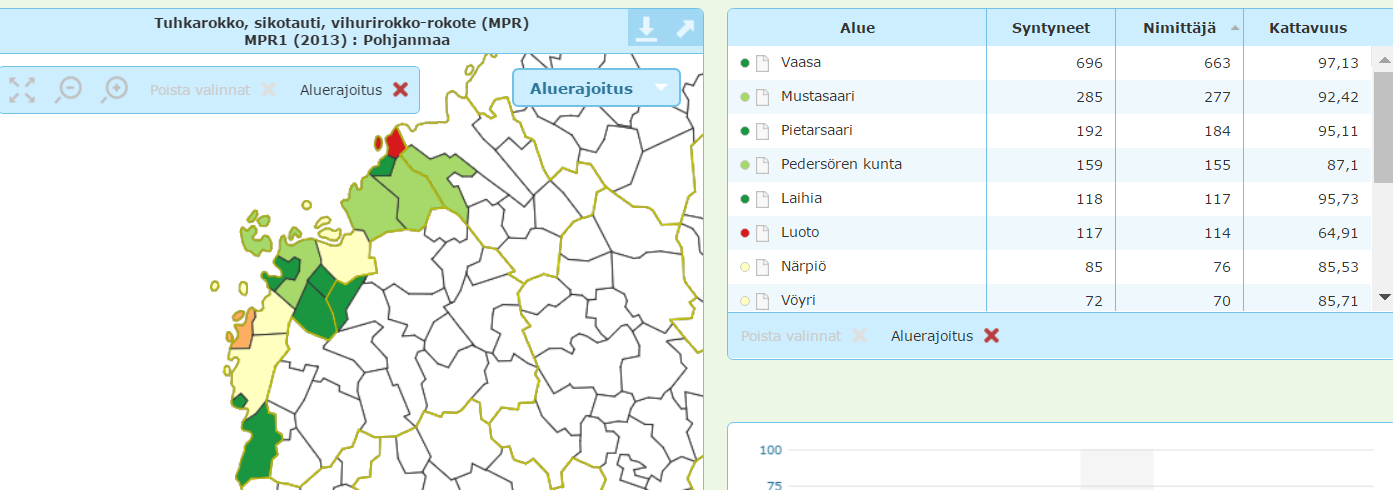Image resolution: width=1393 pixels, height=490 pixels.
Task: Expand map panel with diagonal arrow icon
Action: click(x=685, y=29)
